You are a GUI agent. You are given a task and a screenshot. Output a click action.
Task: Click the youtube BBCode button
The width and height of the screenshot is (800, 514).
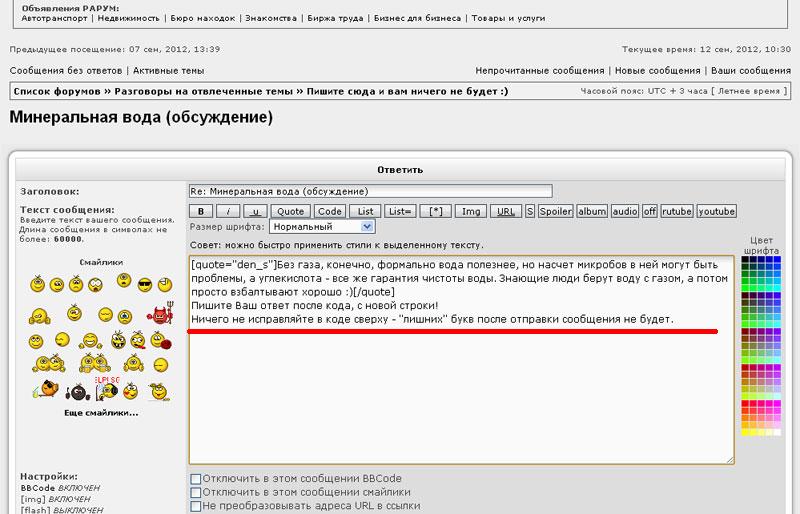click(x=716, y=211)
